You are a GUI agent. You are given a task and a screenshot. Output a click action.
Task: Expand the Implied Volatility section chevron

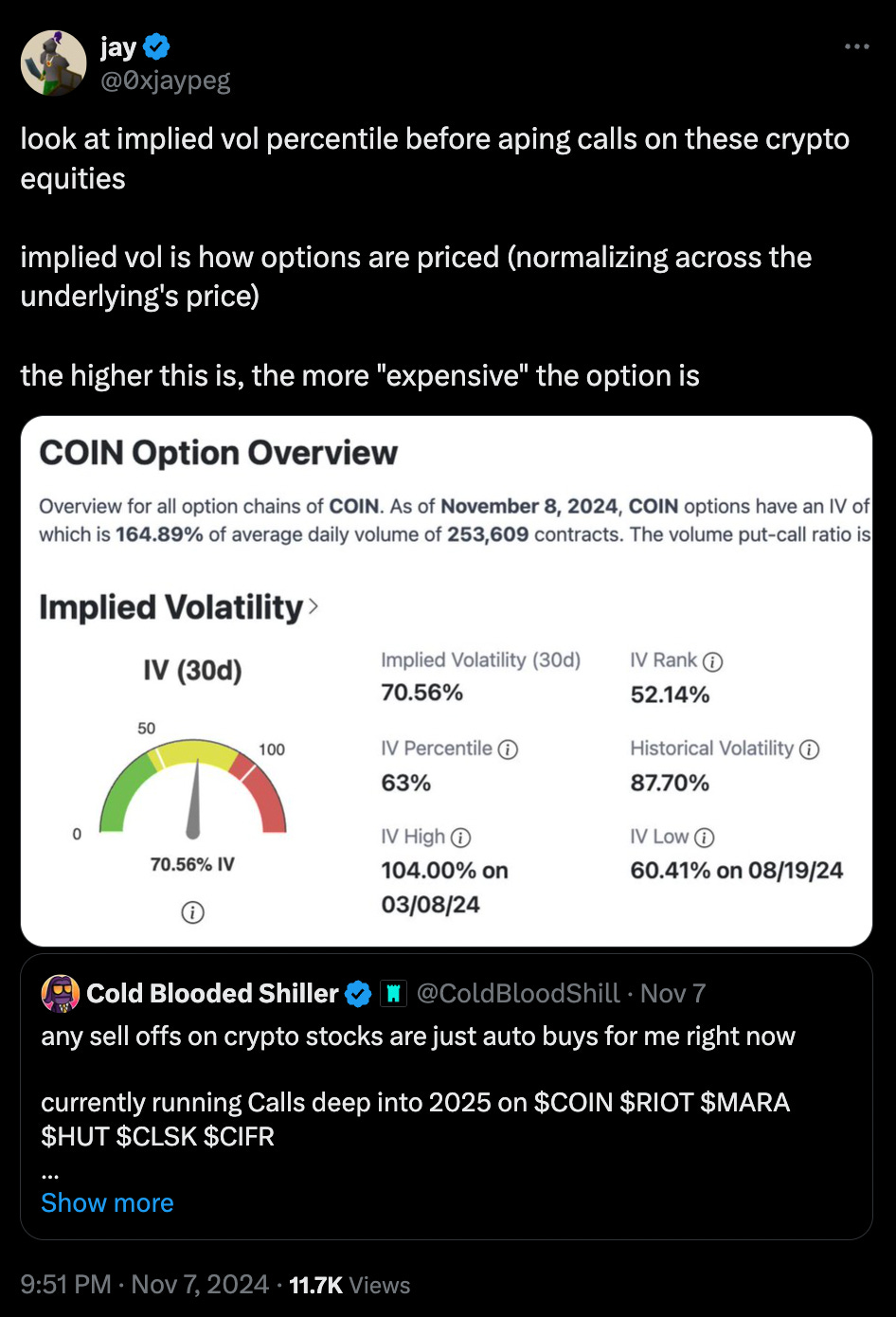pyautogui.click(x=314, y=606)
